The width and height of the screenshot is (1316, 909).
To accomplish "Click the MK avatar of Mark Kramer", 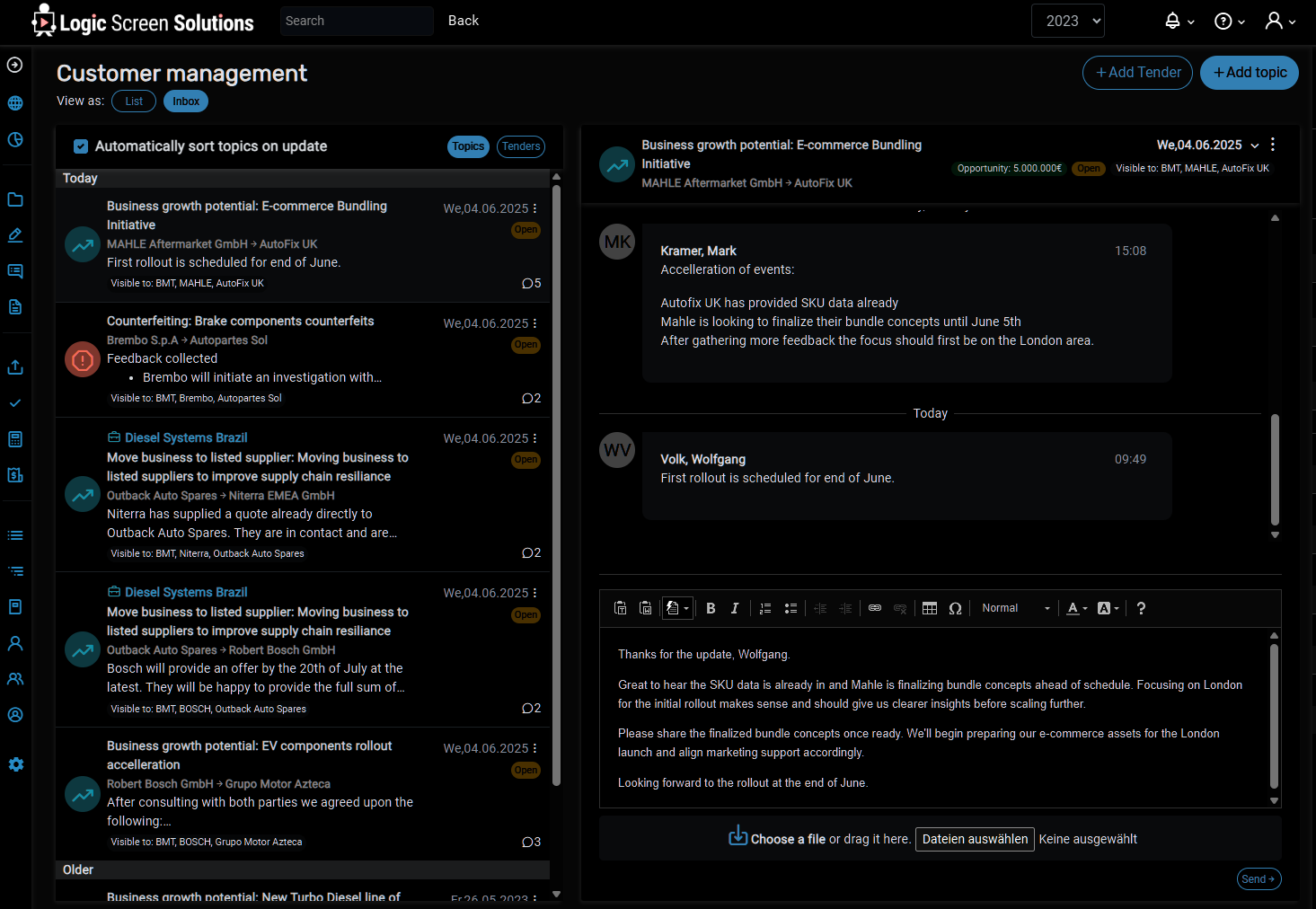I will click(617, 242).
